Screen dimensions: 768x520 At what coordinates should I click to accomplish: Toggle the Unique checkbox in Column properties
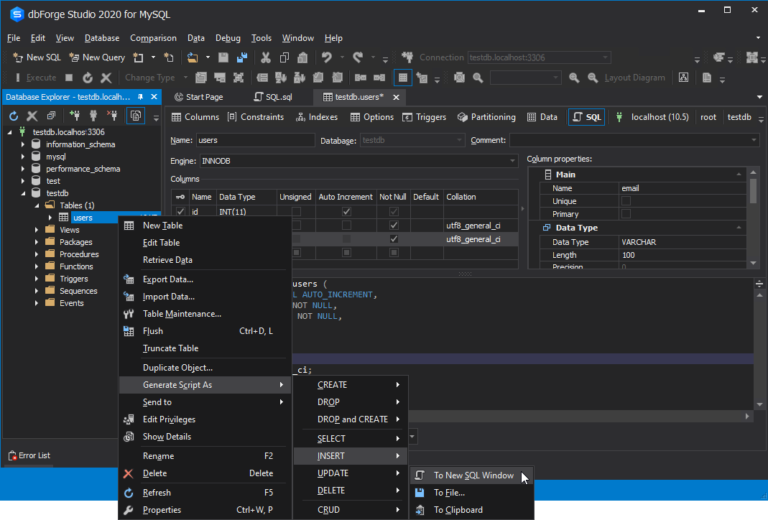pyautogui.click(x=626, y=201)
